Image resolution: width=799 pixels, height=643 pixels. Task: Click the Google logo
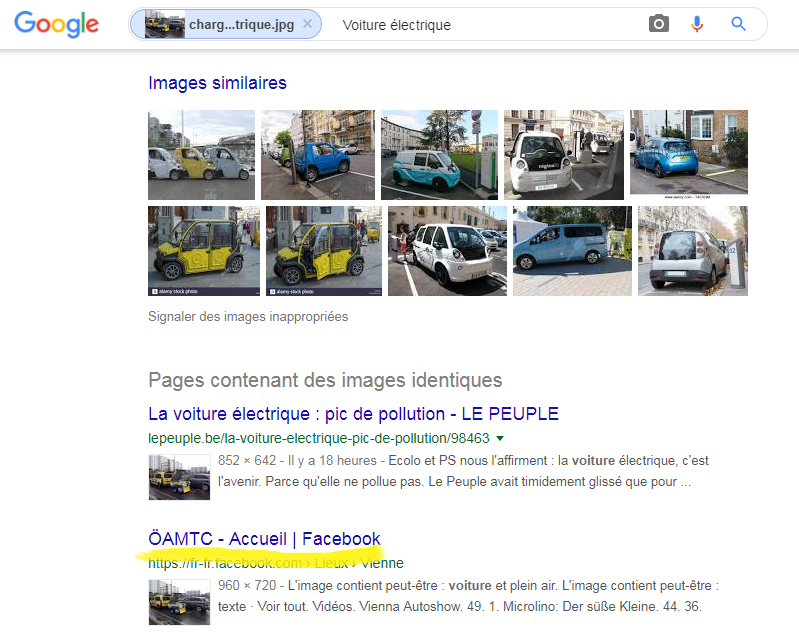(57, 24)
